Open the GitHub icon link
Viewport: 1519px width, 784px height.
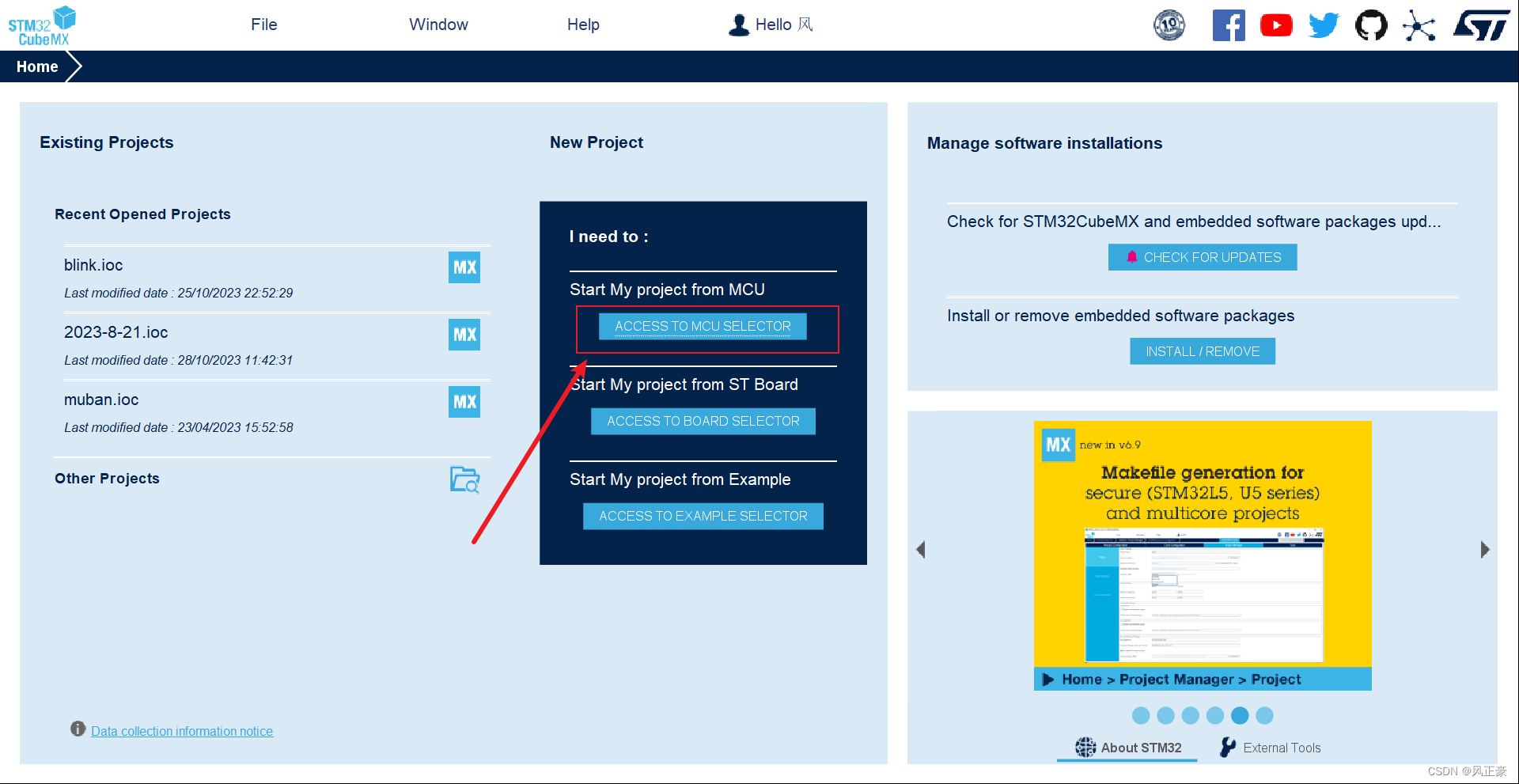[x=1371, y=25]
